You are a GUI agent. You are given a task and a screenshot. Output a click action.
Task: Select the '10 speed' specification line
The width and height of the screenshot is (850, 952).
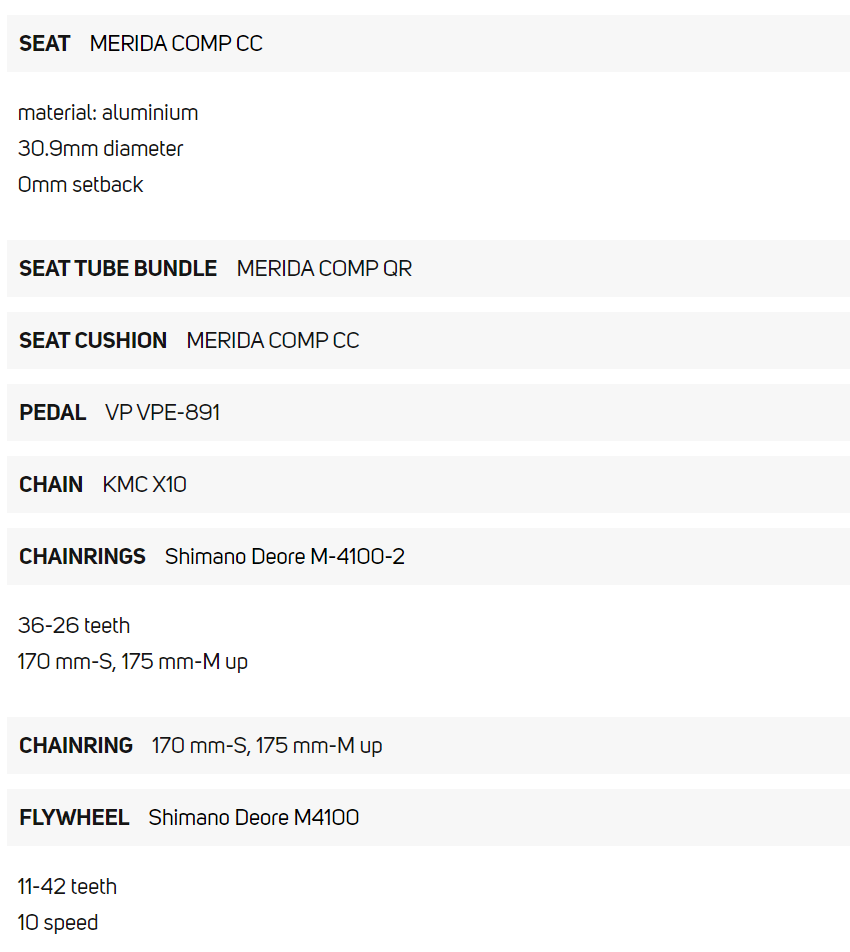pos(58,923)
